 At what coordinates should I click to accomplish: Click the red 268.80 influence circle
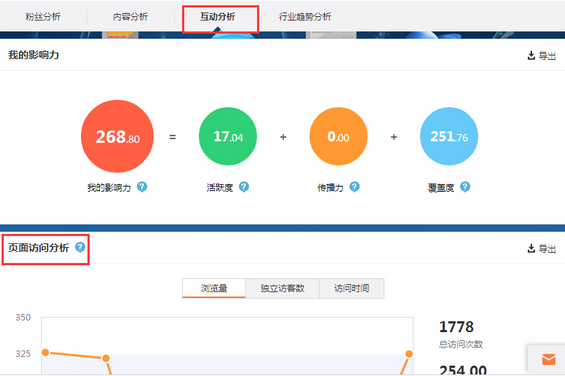click(117, 136)
